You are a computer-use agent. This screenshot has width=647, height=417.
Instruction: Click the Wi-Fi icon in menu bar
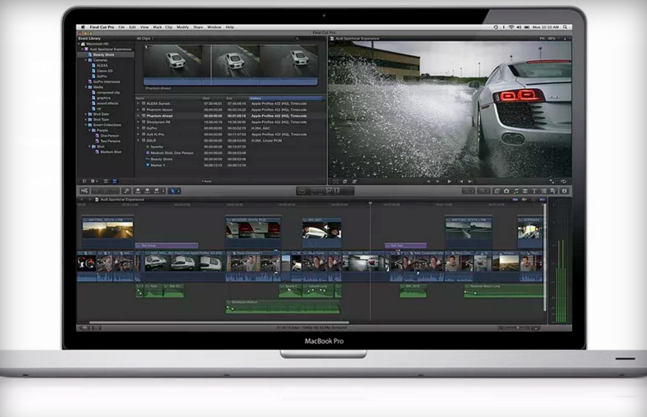(511, 27)
